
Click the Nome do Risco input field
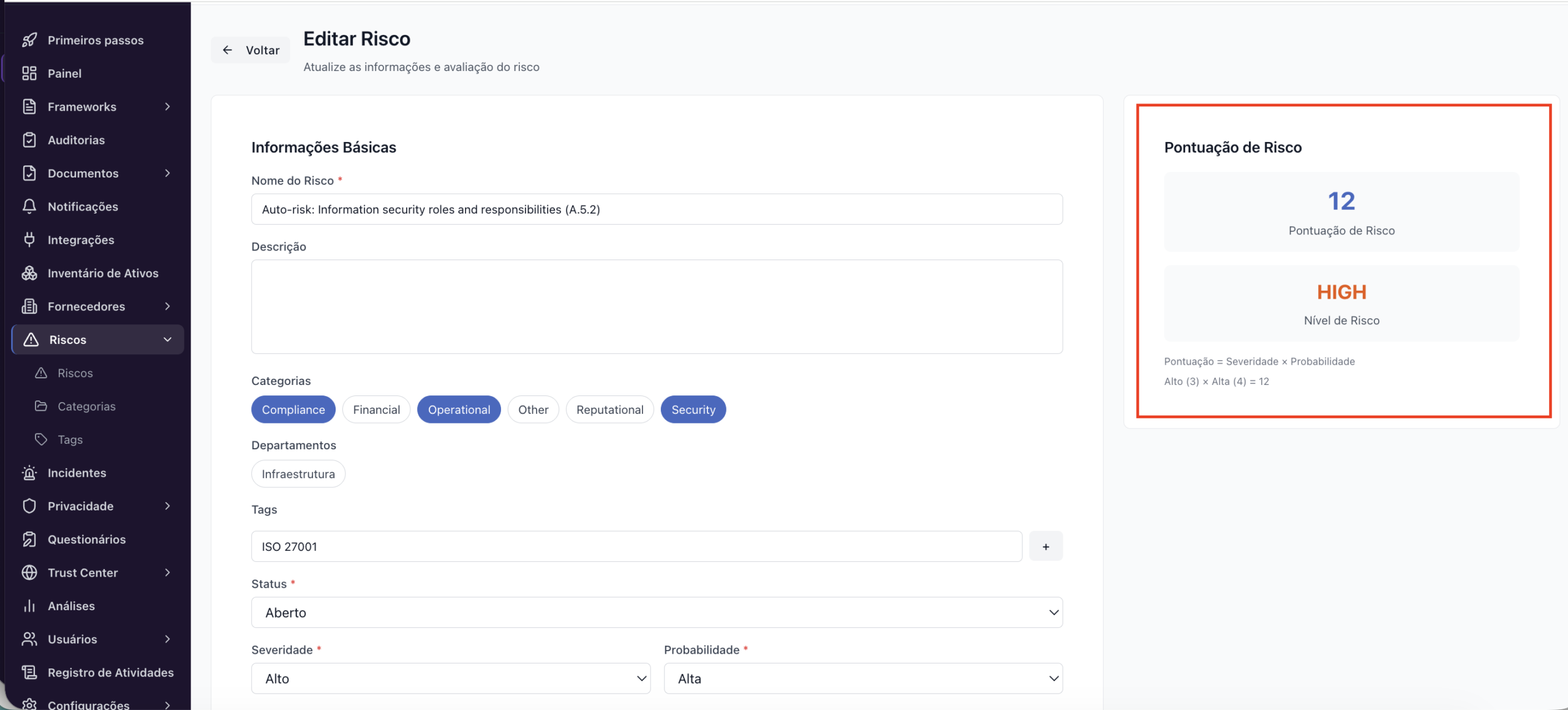pos(657,209)
